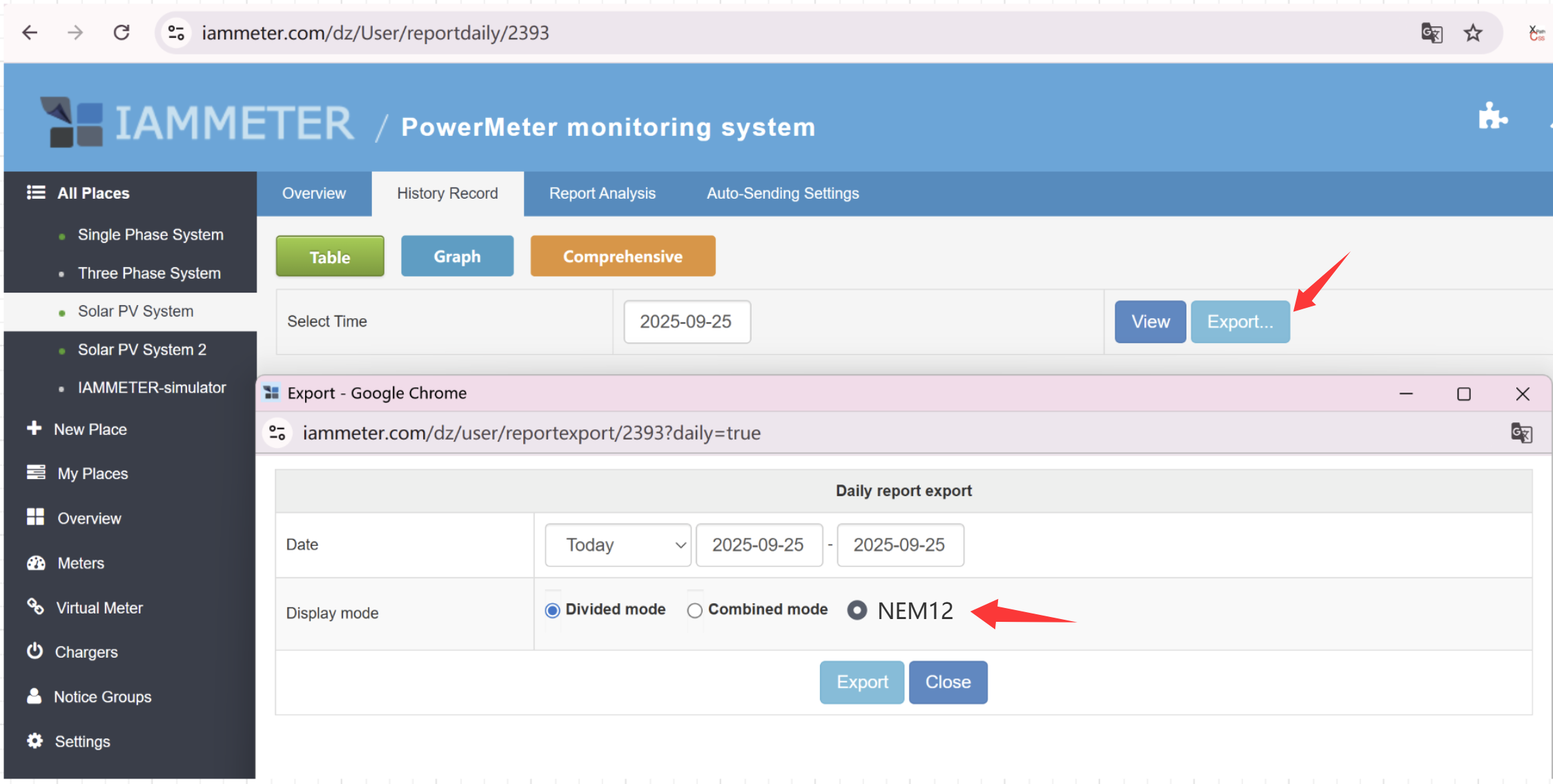Switch to the Report Analysis tab

tap(602, 194)
